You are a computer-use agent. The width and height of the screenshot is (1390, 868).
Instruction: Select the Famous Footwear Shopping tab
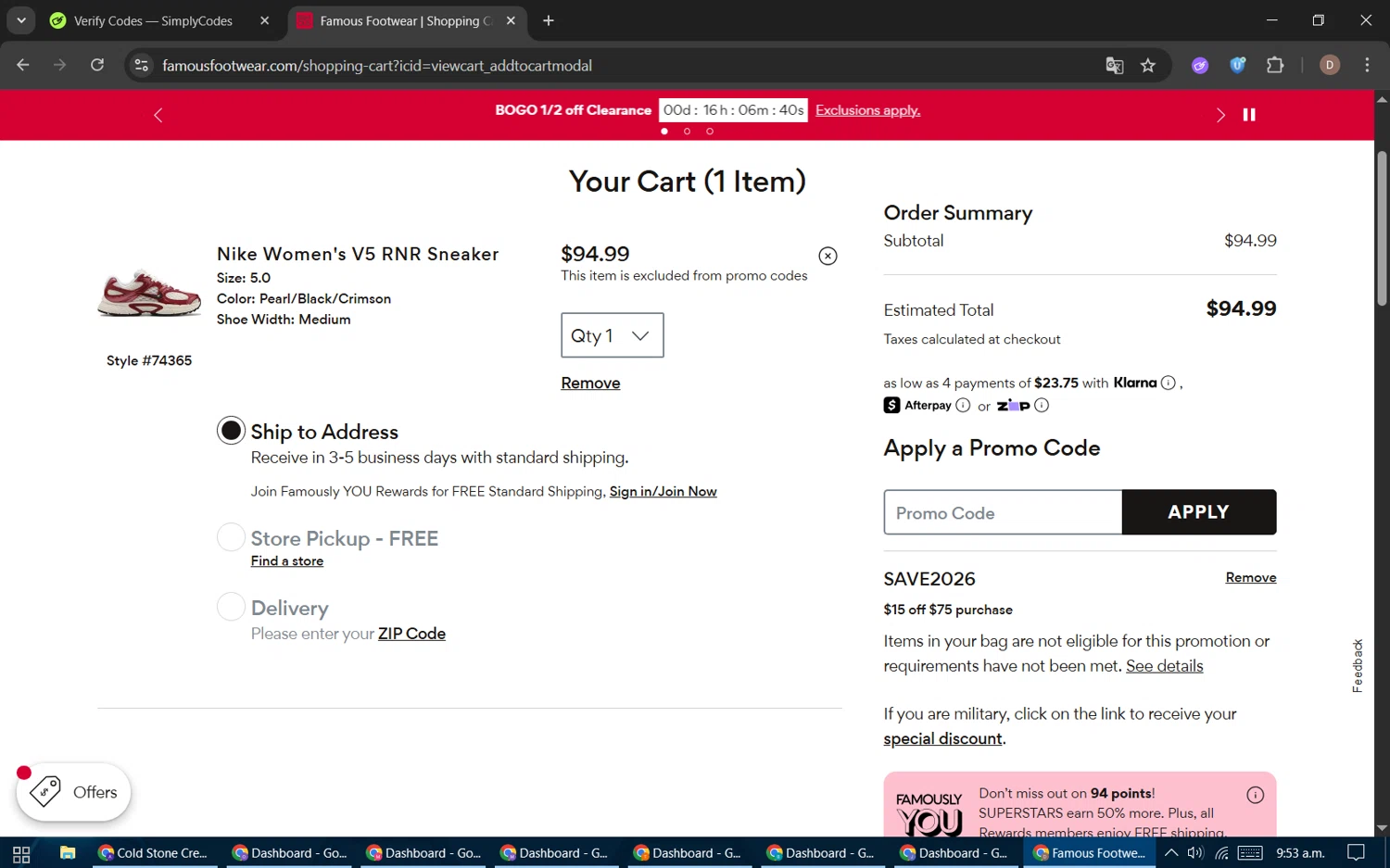pyautogui.click(x=406, y=20)
